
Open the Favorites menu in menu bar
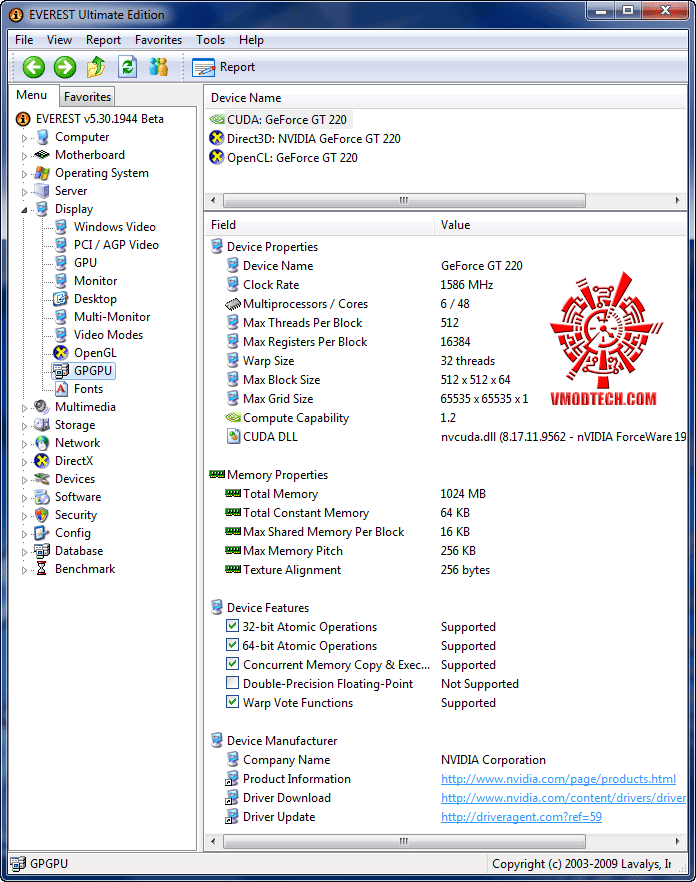(158, 40)
